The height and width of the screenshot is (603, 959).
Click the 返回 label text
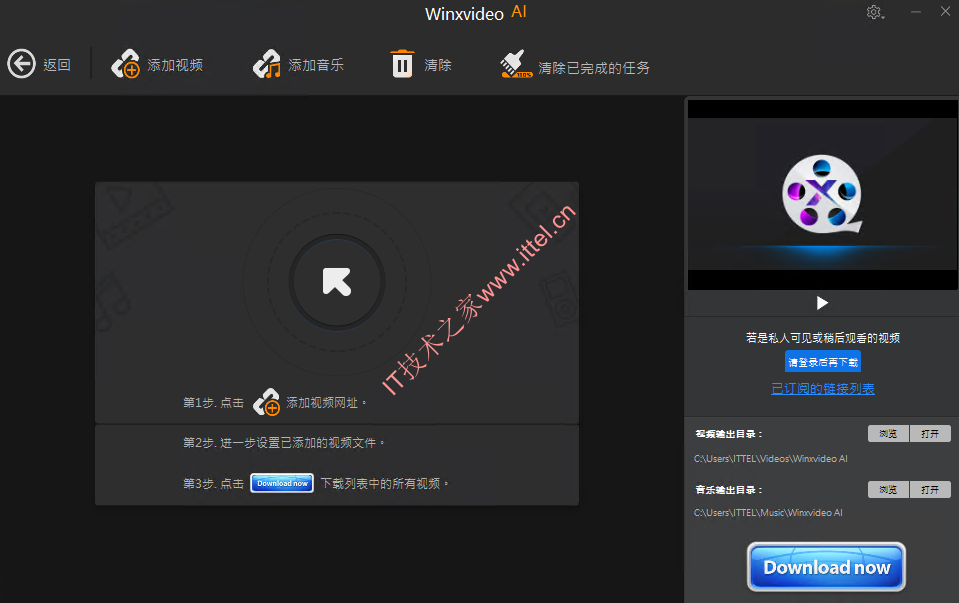pos(57,65)
